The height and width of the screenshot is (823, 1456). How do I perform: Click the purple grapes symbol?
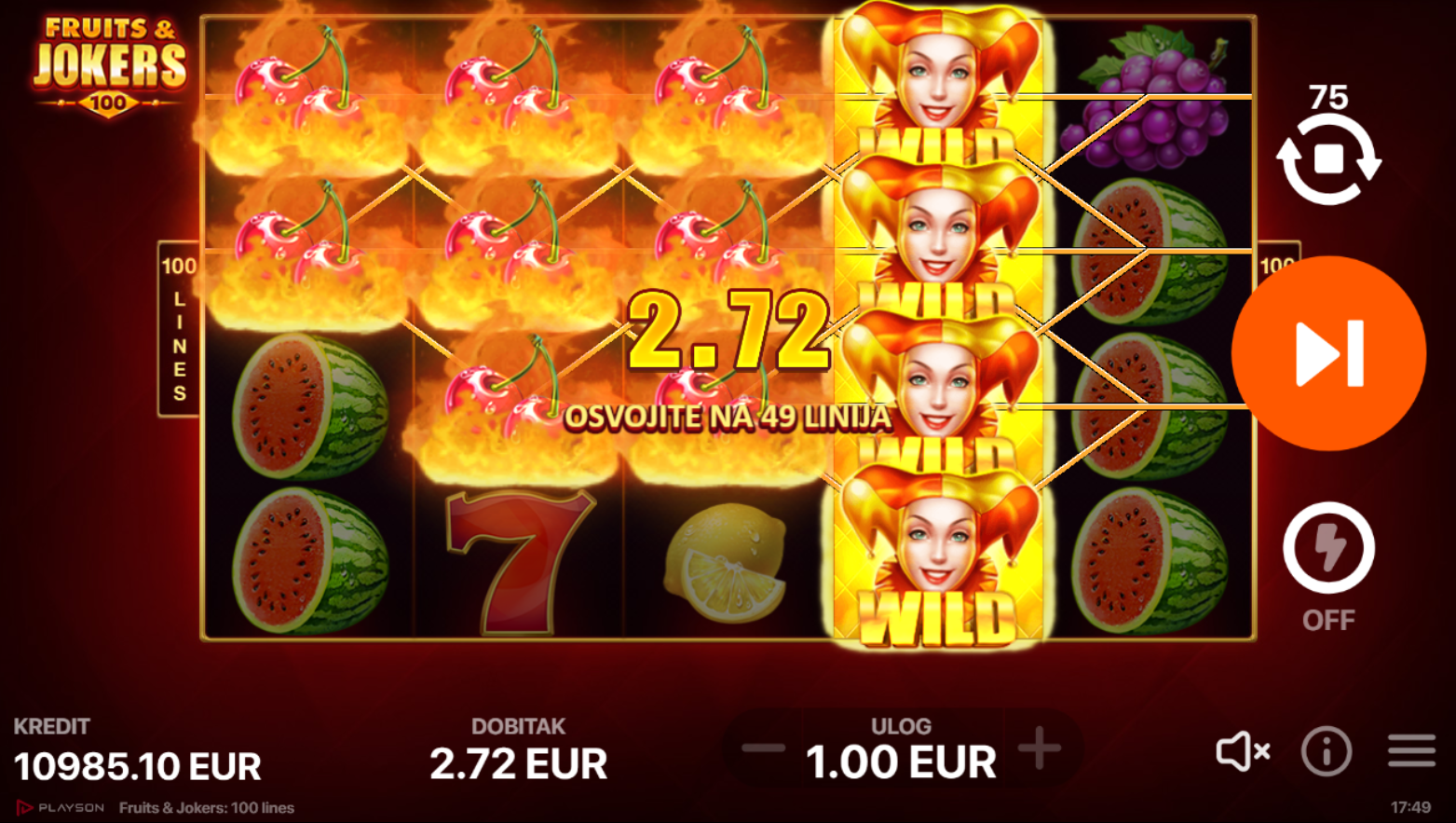click(x=1151, y=95)
